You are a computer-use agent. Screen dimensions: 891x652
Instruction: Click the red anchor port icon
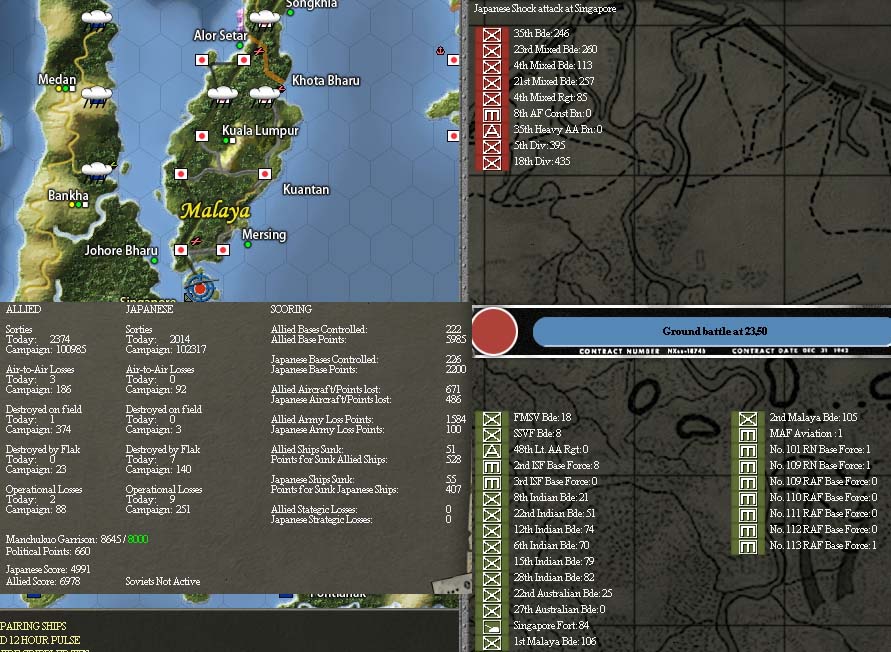pos(440,51)
